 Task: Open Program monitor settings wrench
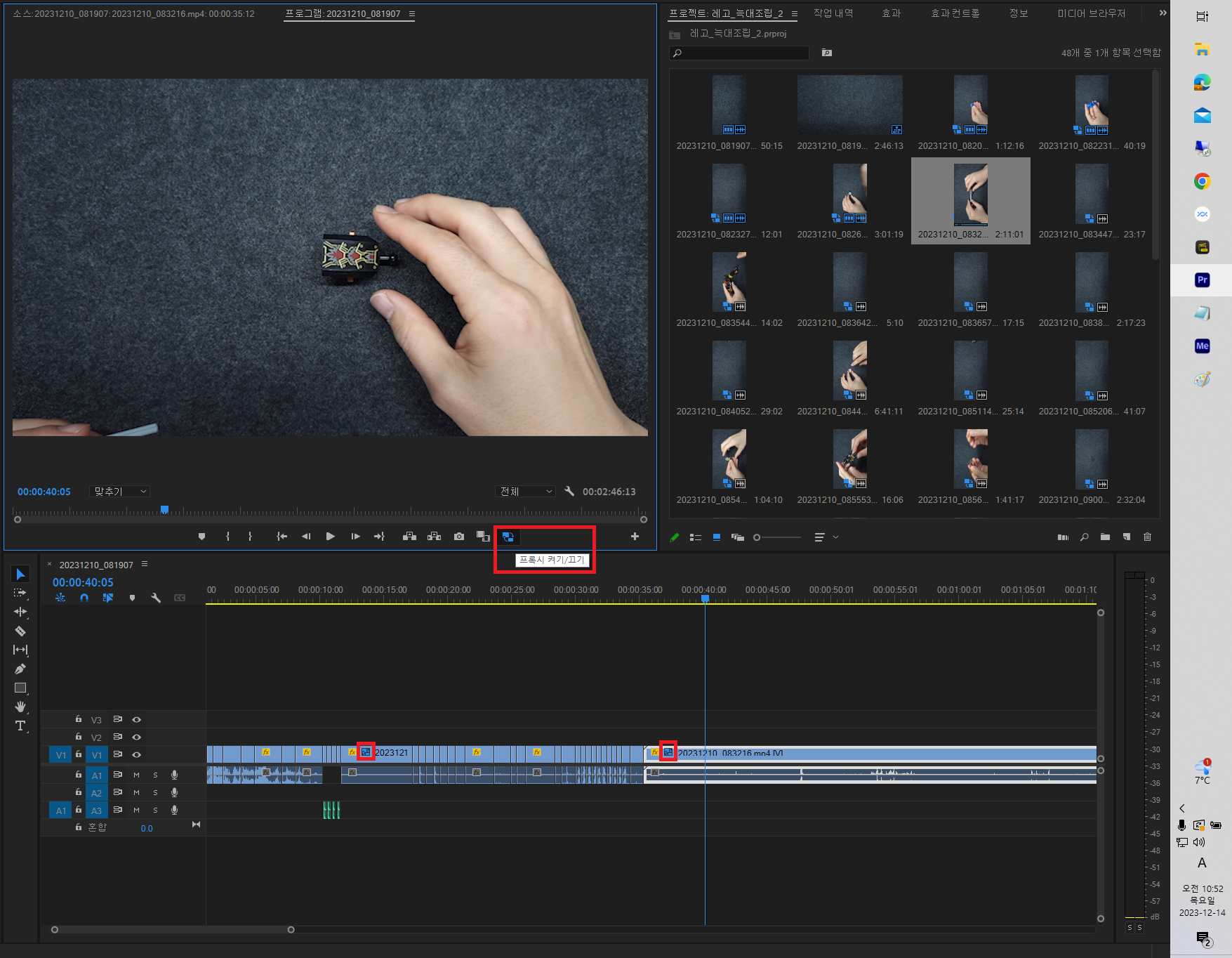pyautogui.click(x=569, y=492)
